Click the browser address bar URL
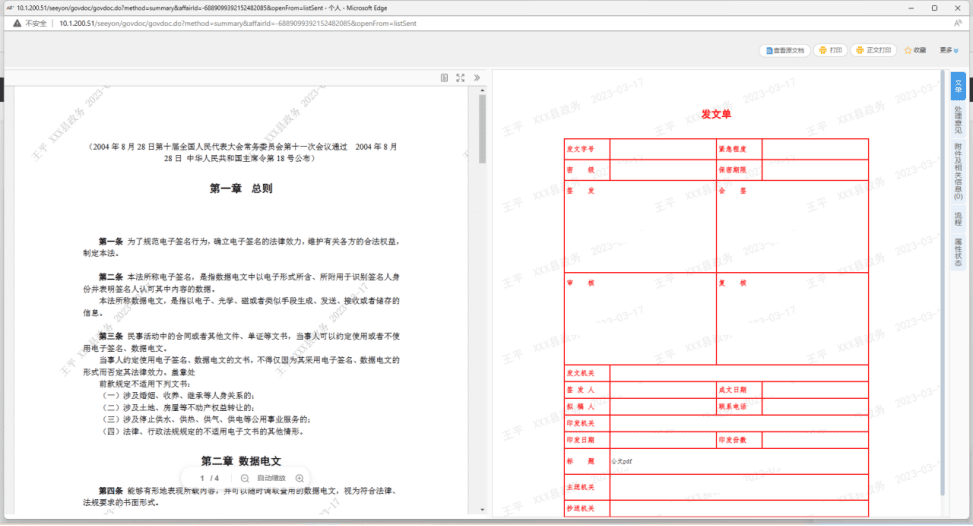This screenshot has width=973, height=526. tap(238, 24)
